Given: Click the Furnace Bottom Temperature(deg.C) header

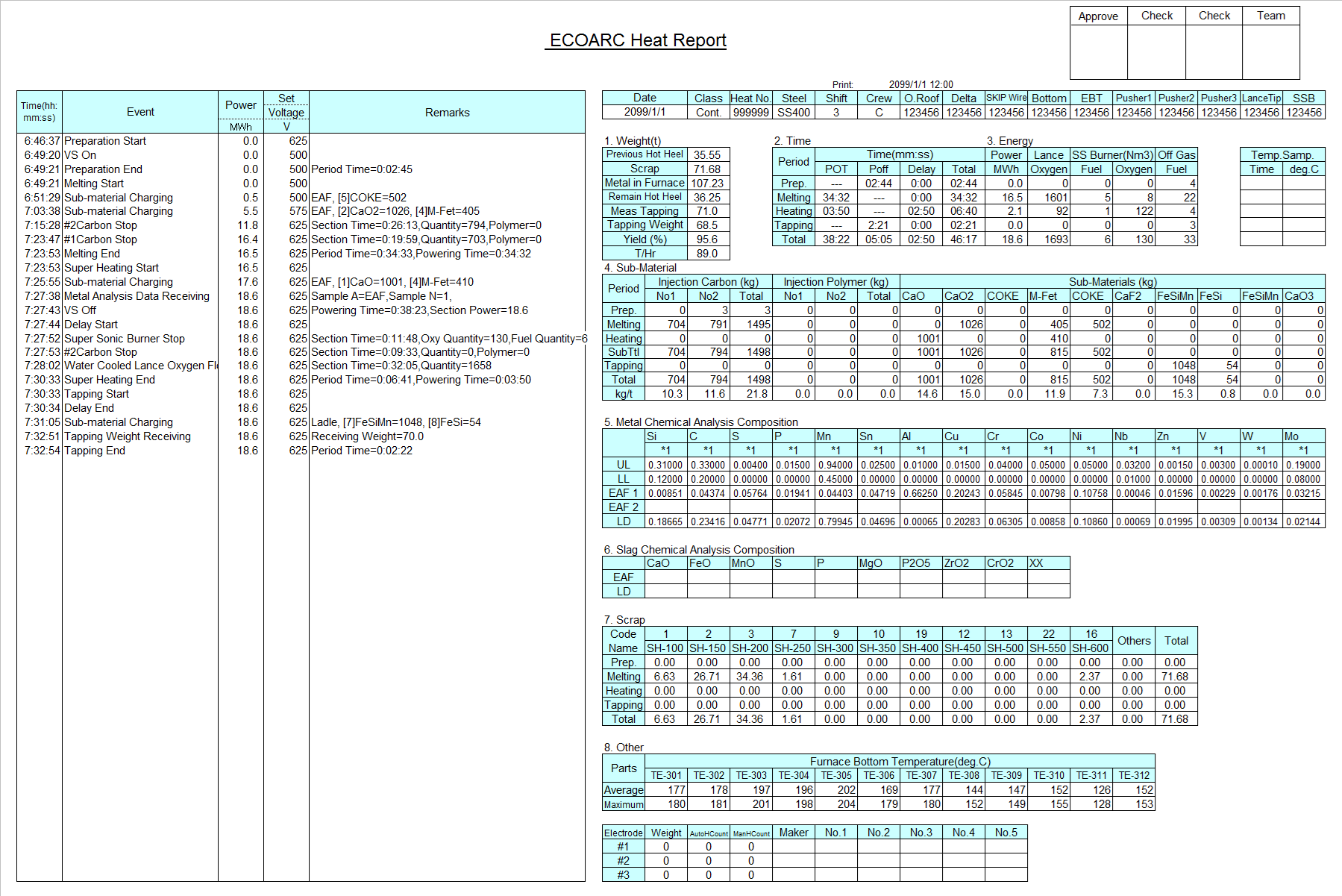Looking at the screenshot, I should point(900,762).
